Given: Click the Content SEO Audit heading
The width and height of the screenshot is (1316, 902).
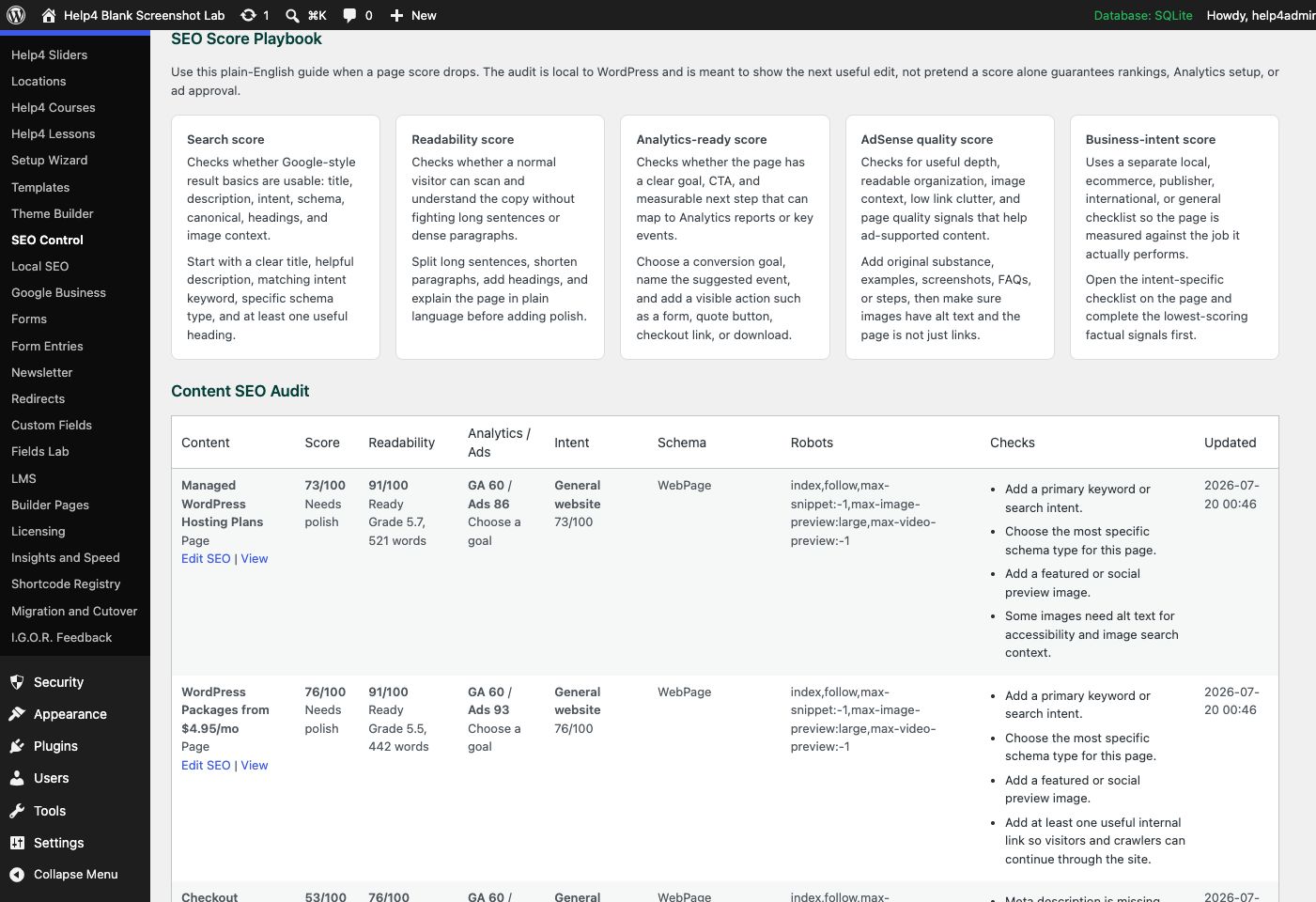Looking at the screenshot, I should [240, 391].
